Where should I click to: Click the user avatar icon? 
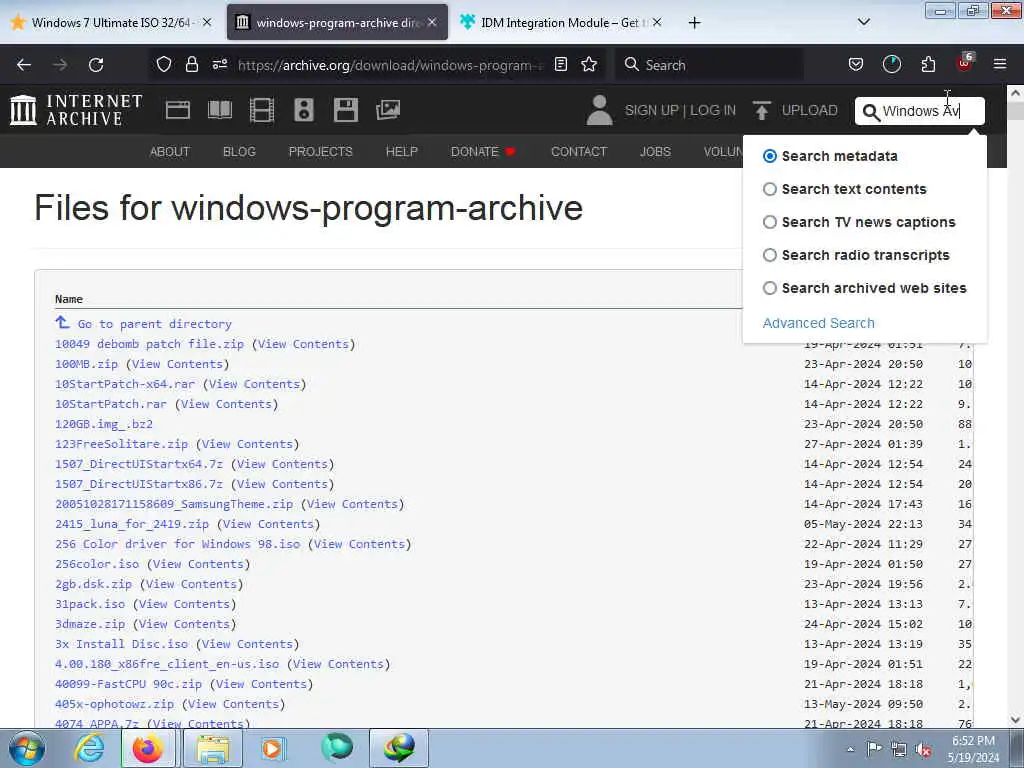point(600,110)
